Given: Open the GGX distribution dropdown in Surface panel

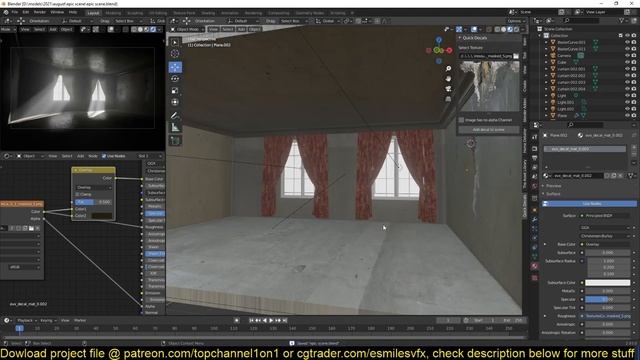Looking at the screenshot, I should pos(605,227).
